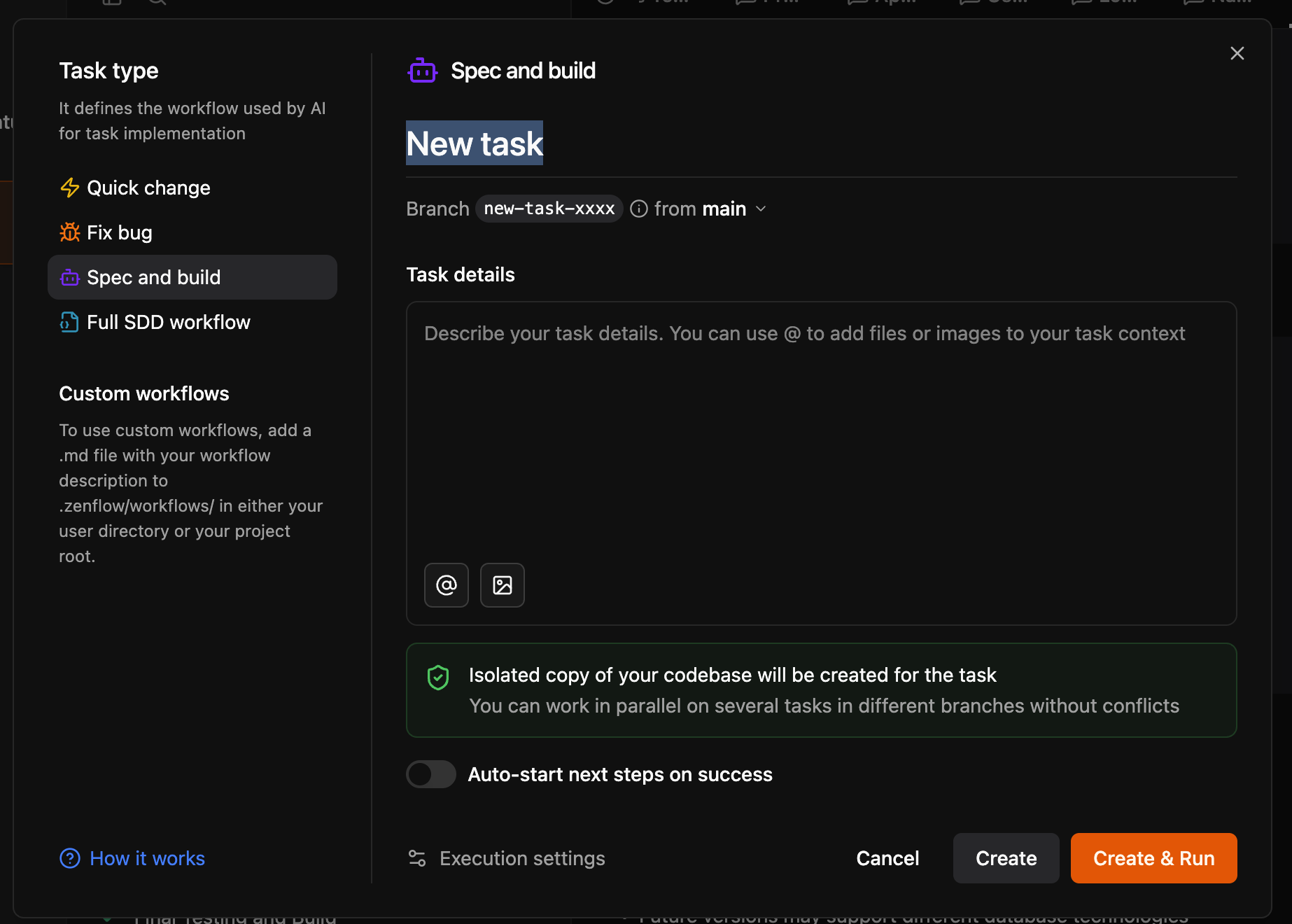The width and height of the screenshot is (1292, 924).
Task: Click the new-task-xxxx branch tag
Action: coord(549,209)
